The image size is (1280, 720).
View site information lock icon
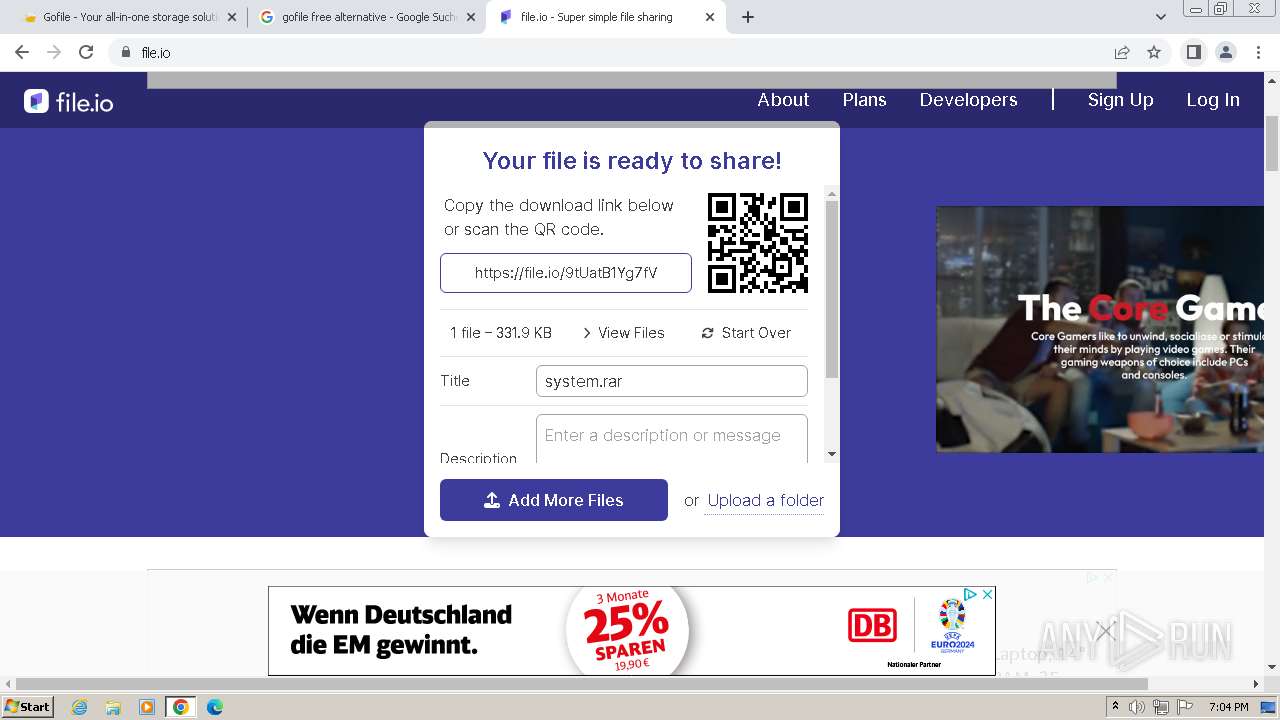point(125,52)
